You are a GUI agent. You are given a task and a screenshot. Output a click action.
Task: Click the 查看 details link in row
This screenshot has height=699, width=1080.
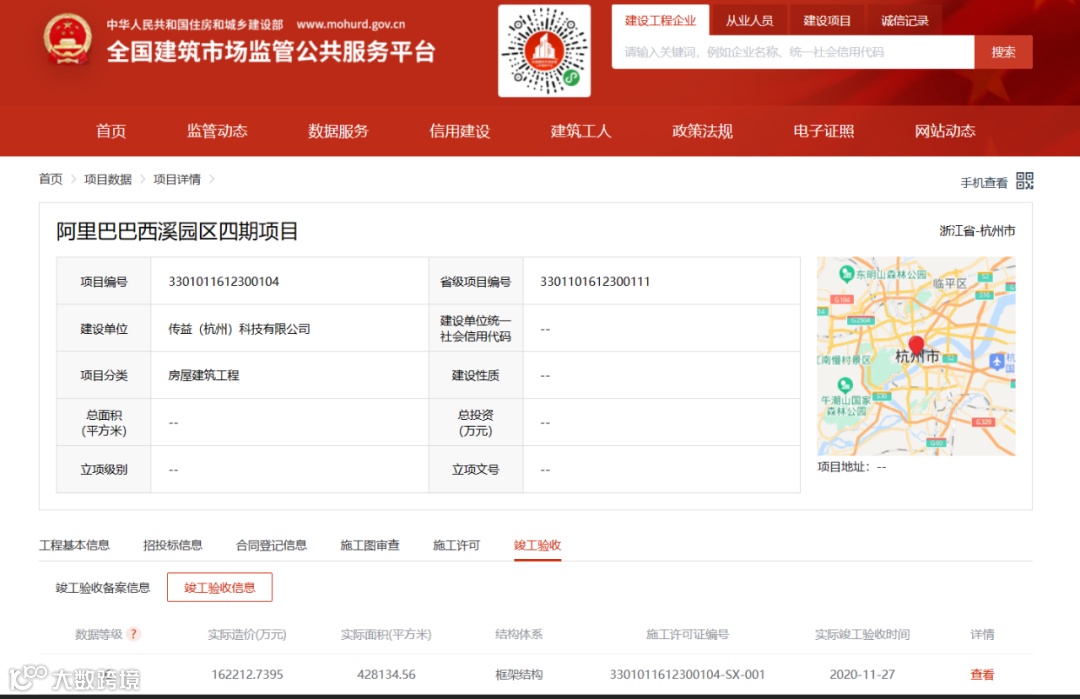point(982,675)
